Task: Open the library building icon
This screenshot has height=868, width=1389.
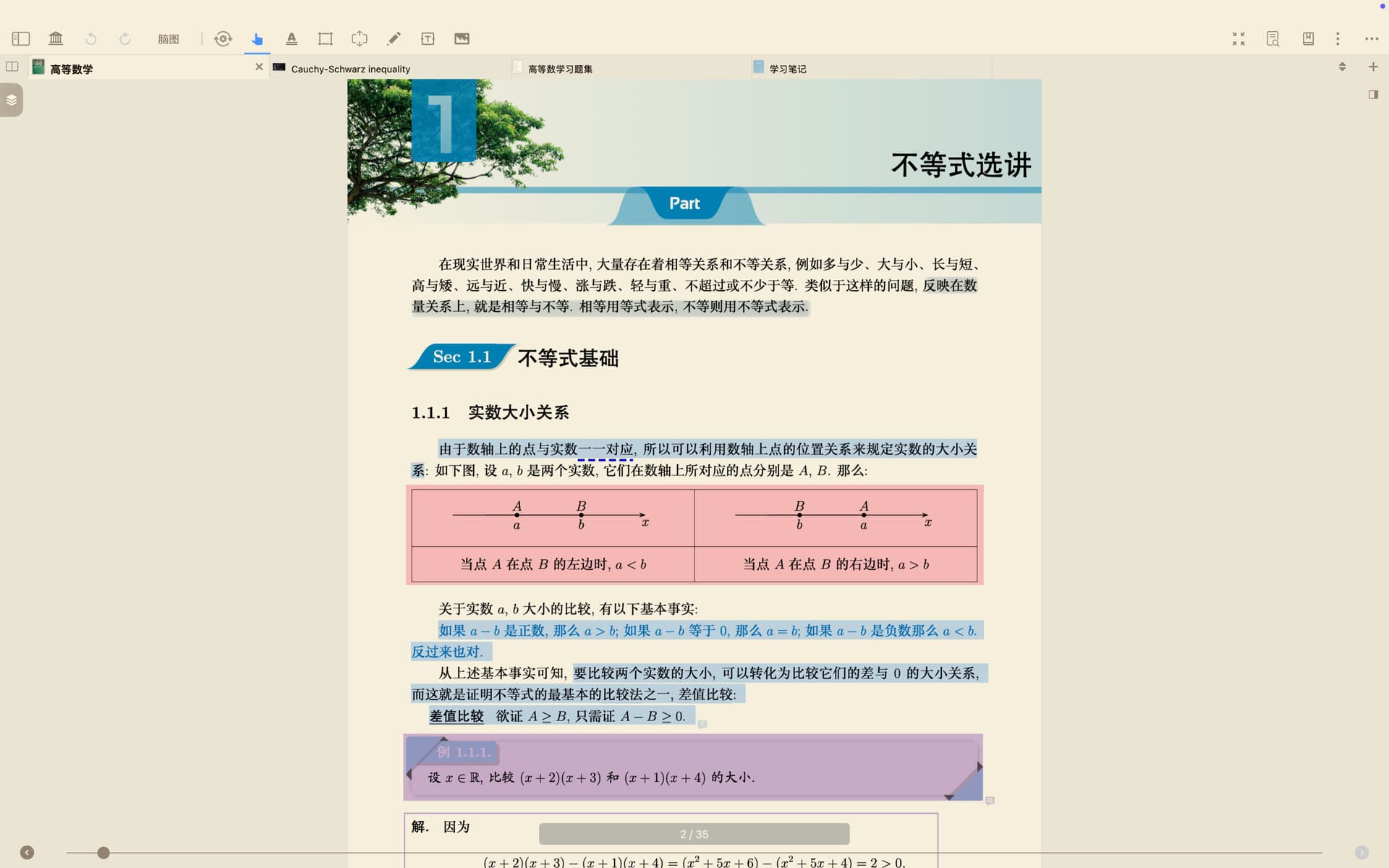Action: 56,38
